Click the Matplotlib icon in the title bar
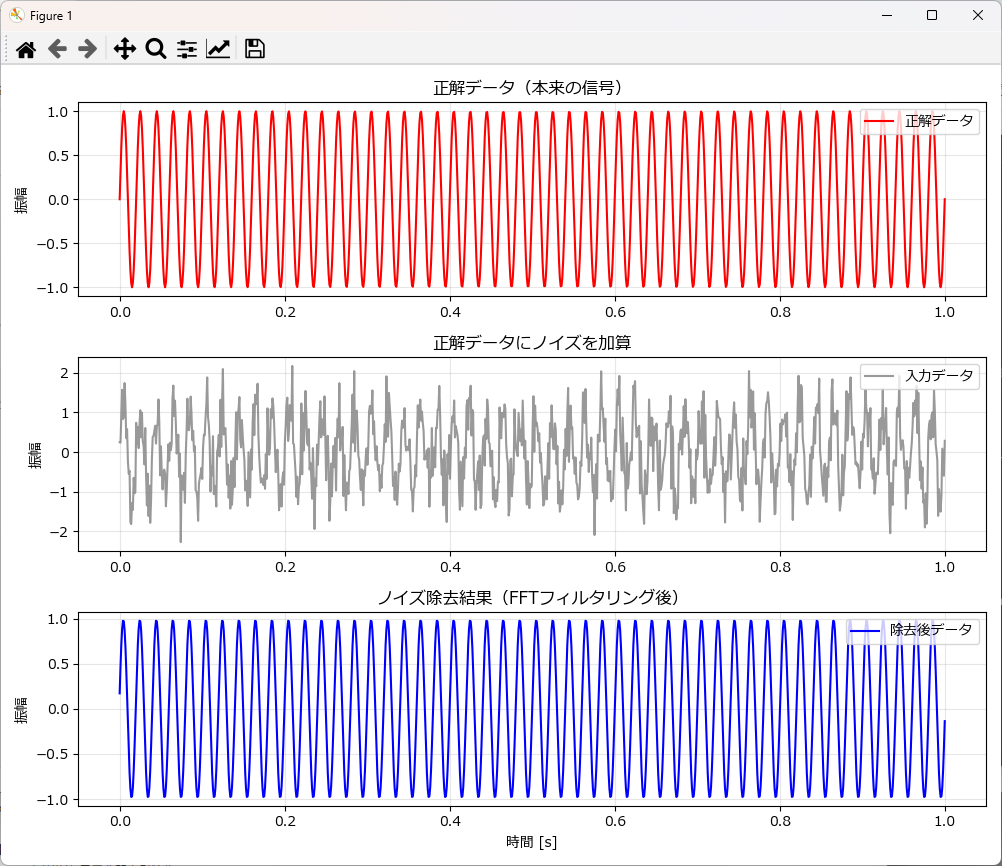Screen dimensions: 1002x866 coord(16,15)
